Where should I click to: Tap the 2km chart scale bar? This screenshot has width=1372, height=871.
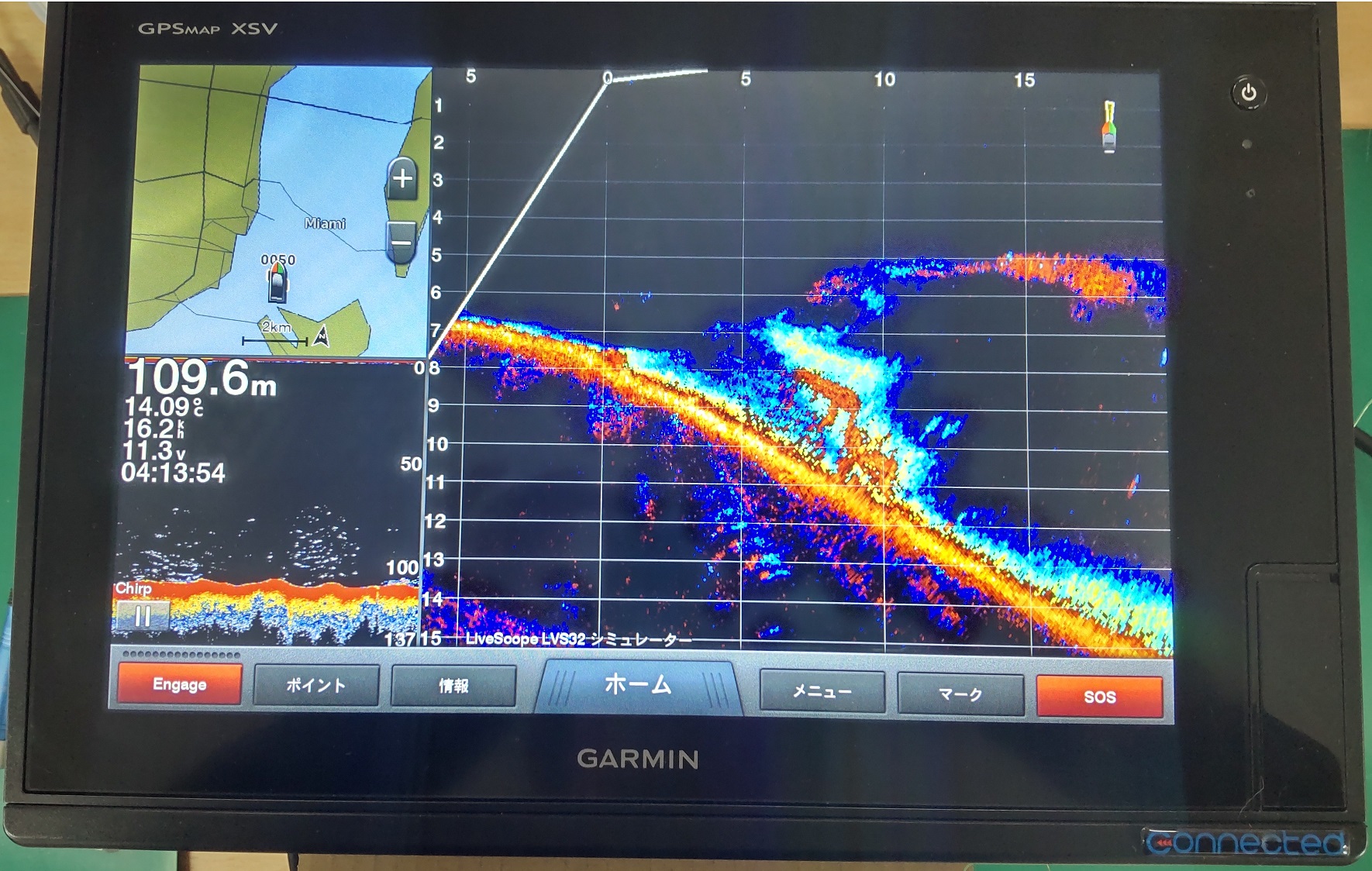(275, 333)
